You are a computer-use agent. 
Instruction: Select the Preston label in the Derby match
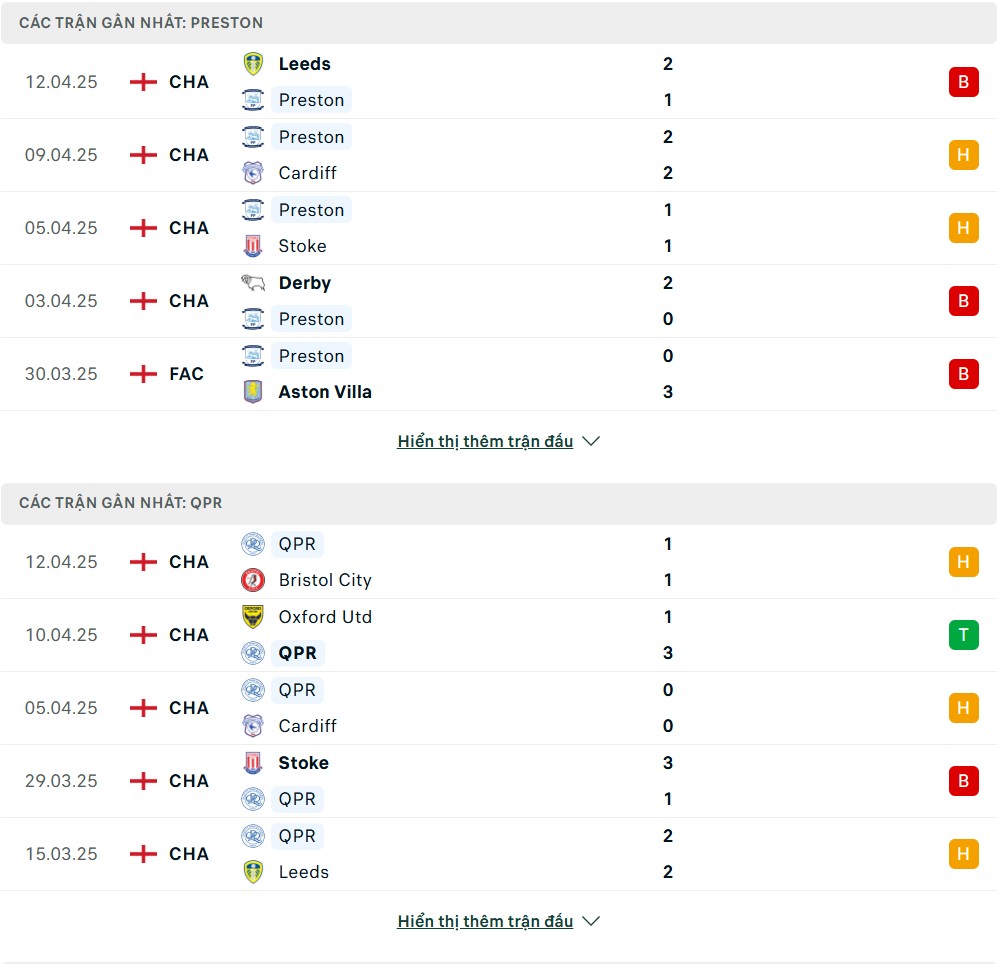[x=312, y=319]
